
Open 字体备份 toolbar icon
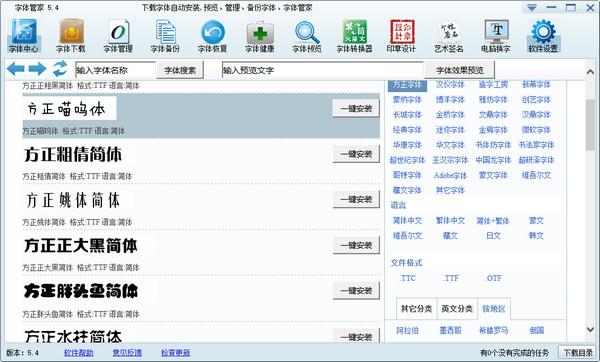pyautogui.click(x=165, y=36)
